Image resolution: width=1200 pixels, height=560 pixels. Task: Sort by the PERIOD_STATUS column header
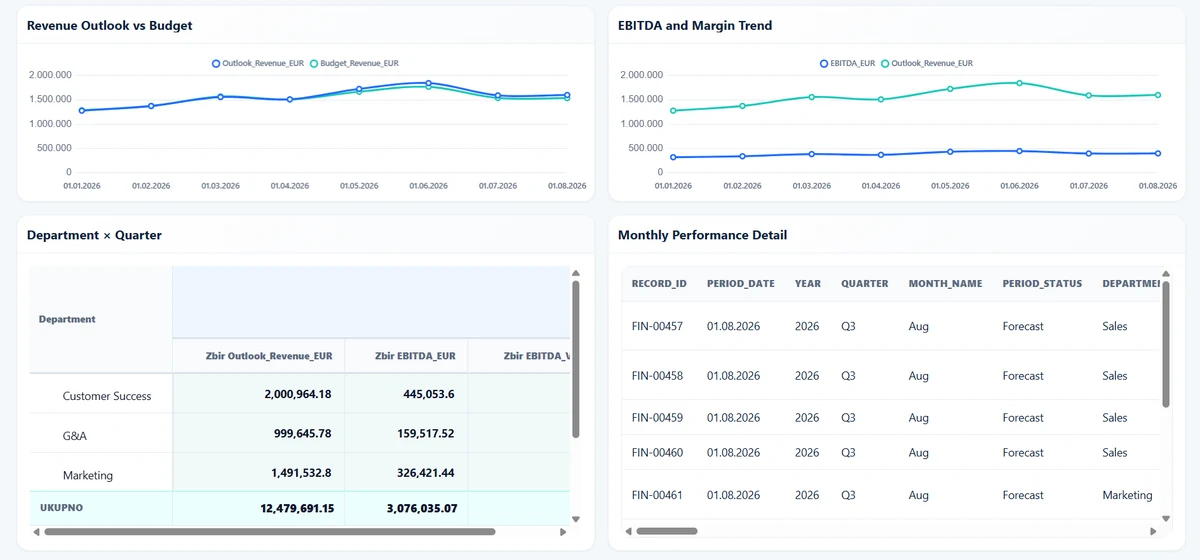[1043, 284]
